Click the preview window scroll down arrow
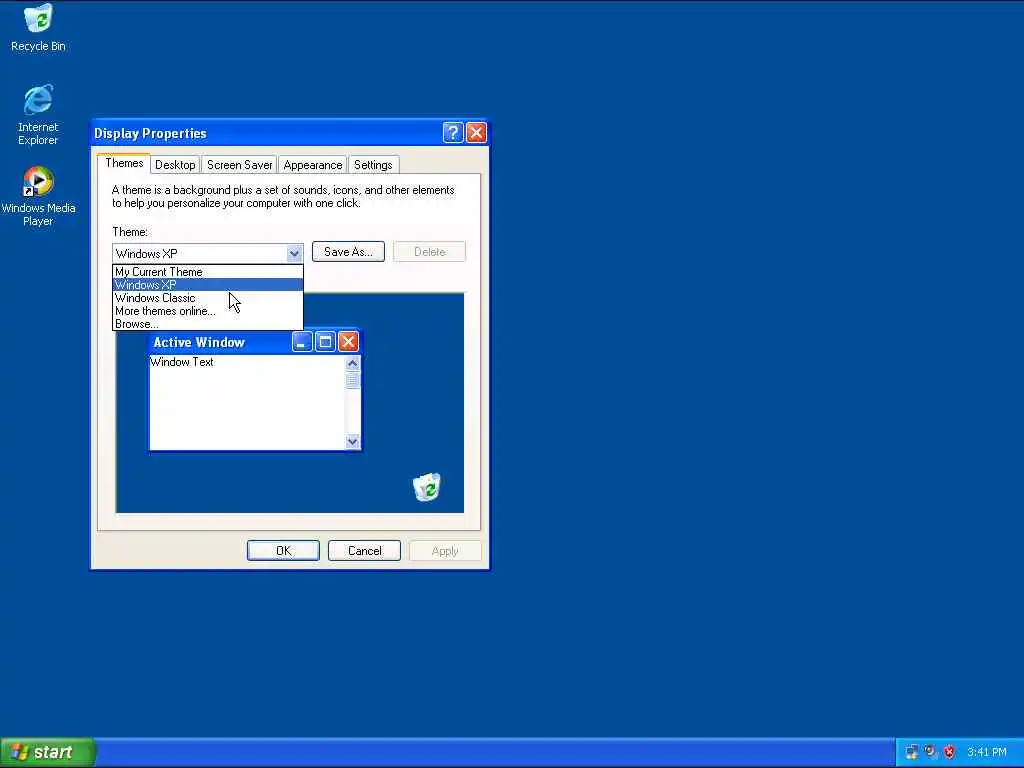 point(353,441)
